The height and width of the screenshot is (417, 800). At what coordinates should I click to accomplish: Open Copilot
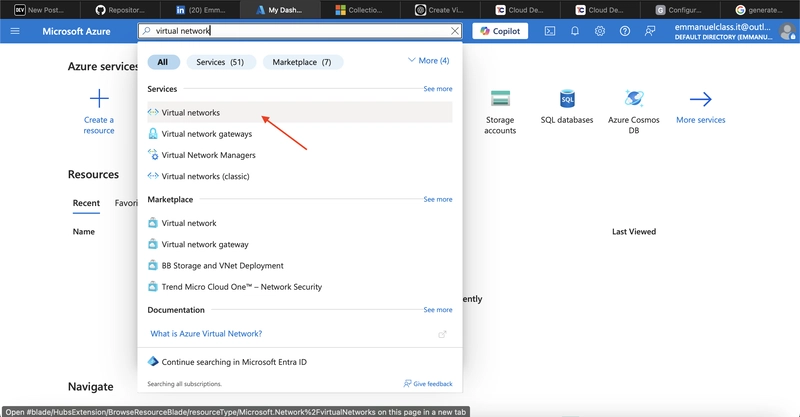pos(500,31)
